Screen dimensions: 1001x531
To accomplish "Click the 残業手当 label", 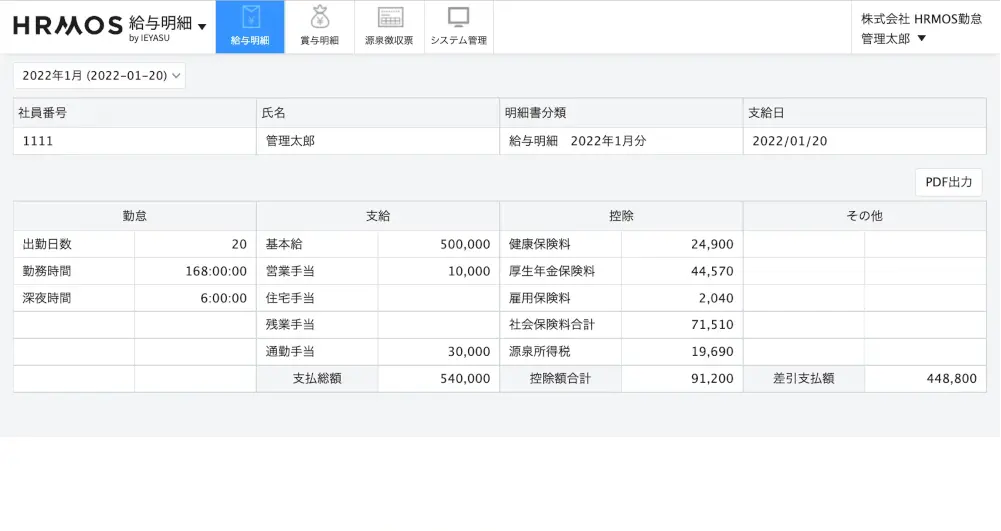I will point(290,325).
